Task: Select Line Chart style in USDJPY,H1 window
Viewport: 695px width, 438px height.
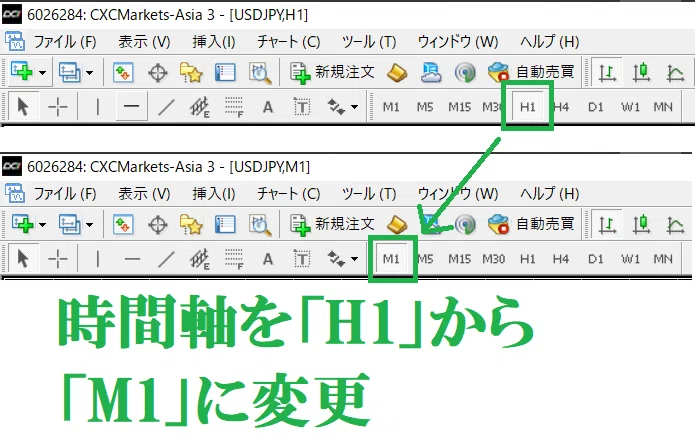Action: pos(675,73)
